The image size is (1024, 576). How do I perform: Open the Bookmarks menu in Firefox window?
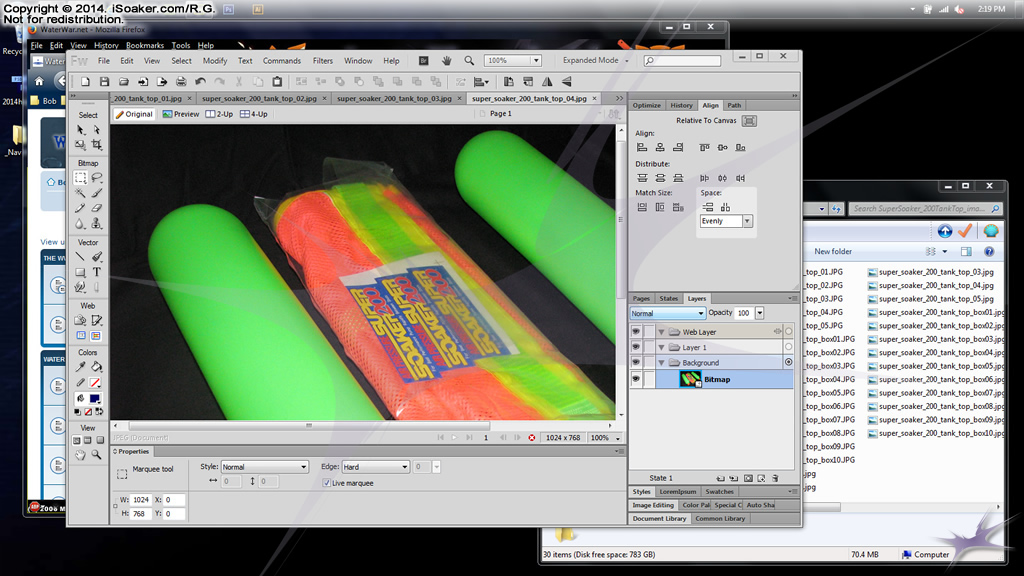coord(145,46)
